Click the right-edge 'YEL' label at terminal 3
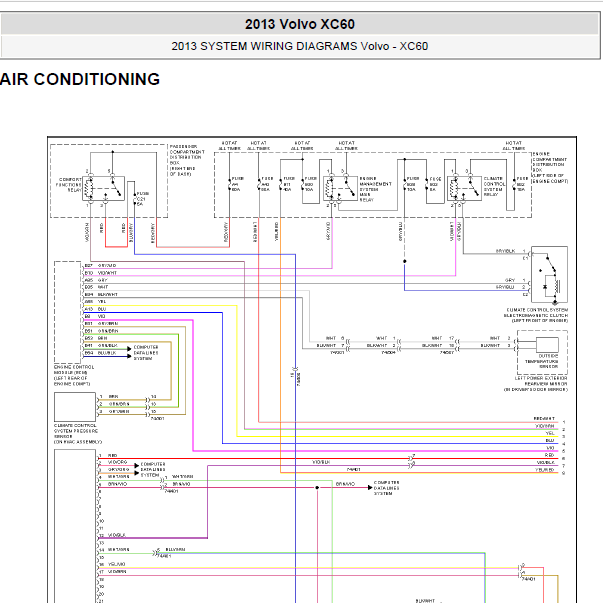Image resolution: width=603 pixels, height=603 pixels. click(x=550, y=433)
